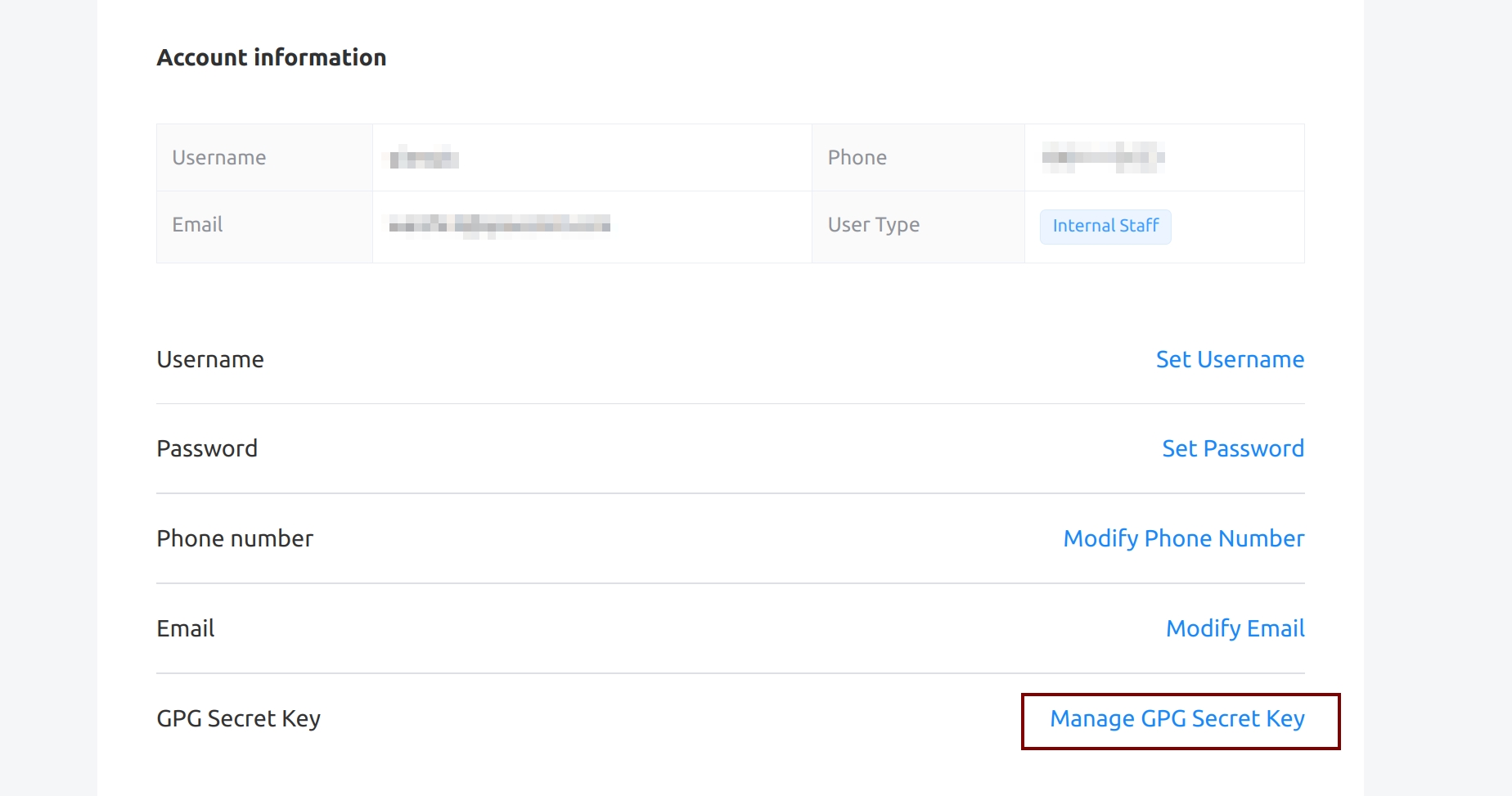
Task: Click the User Type label cell
Action: (873, 225)
